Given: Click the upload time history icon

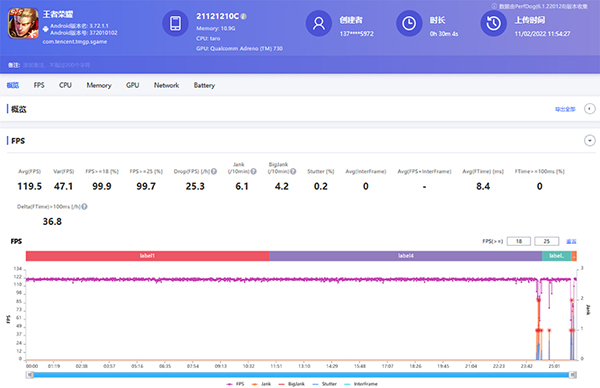Looking at the screenshot, I should click(x=493, y=23).
